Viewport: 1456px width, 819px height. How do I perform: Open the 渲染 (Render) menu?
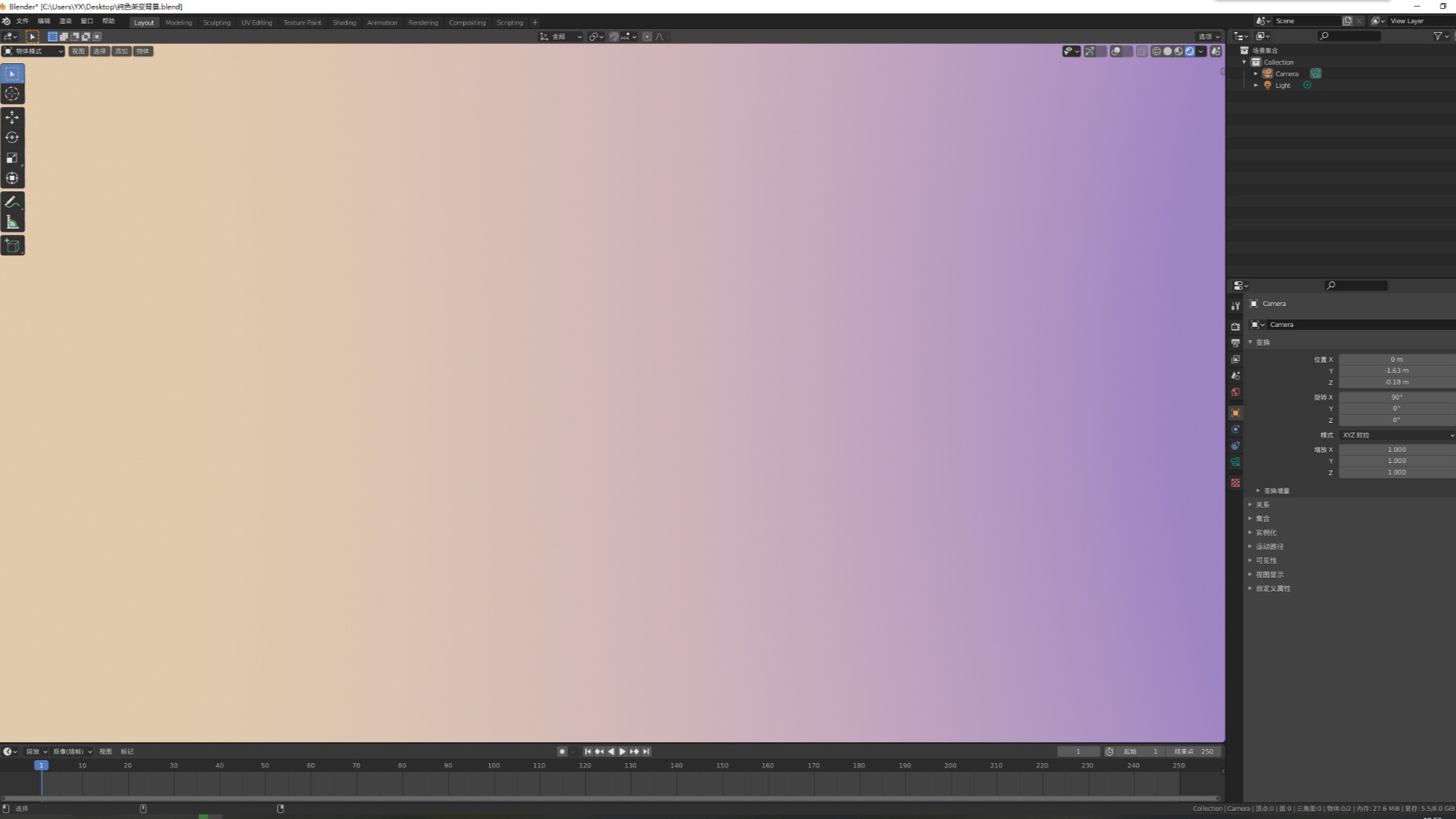click(x=66, y=21)
